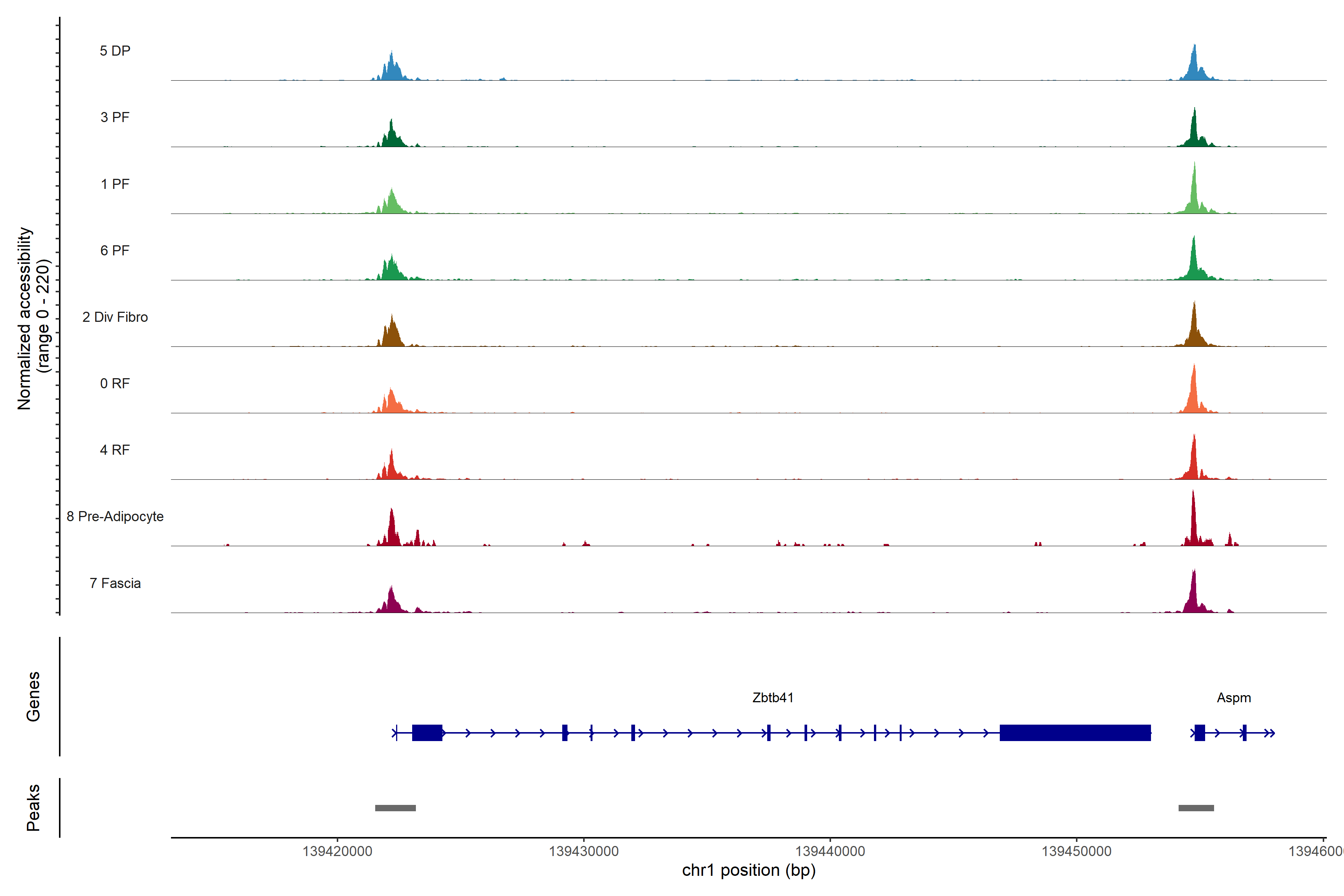Click the chr1 position axis title
The image size is (1344, 896).
coord(749,870)
